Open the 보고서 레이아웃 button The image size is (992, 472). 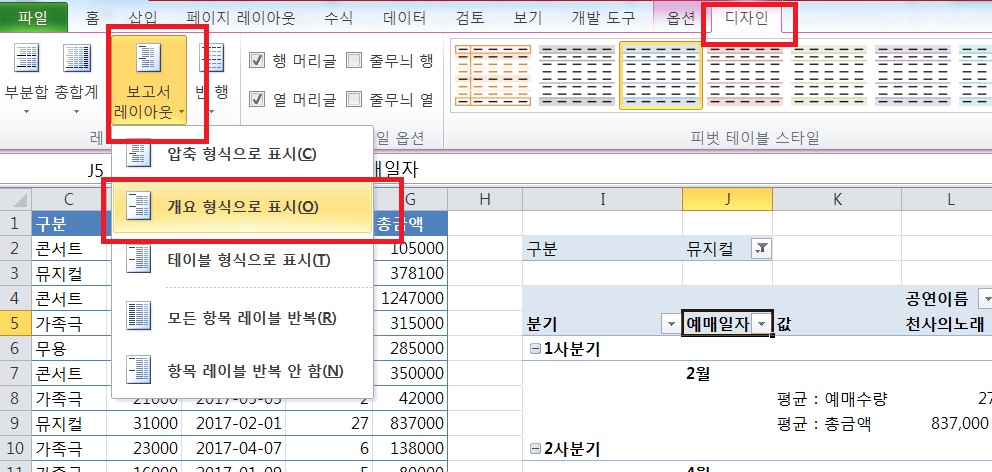click(150, 82)
